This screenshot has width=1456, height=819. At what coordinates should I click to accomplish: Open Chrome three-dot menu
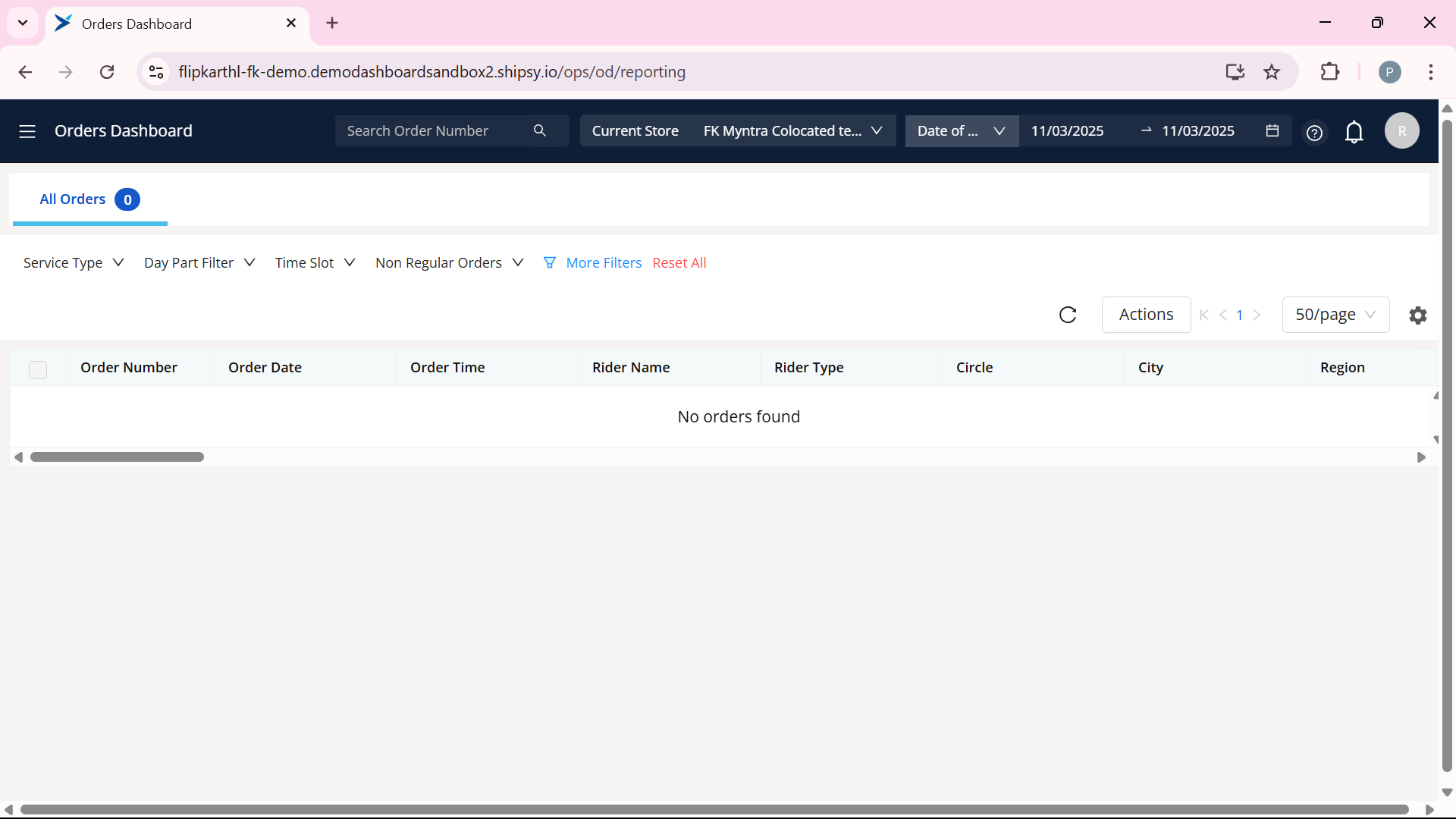[1431, 72]
